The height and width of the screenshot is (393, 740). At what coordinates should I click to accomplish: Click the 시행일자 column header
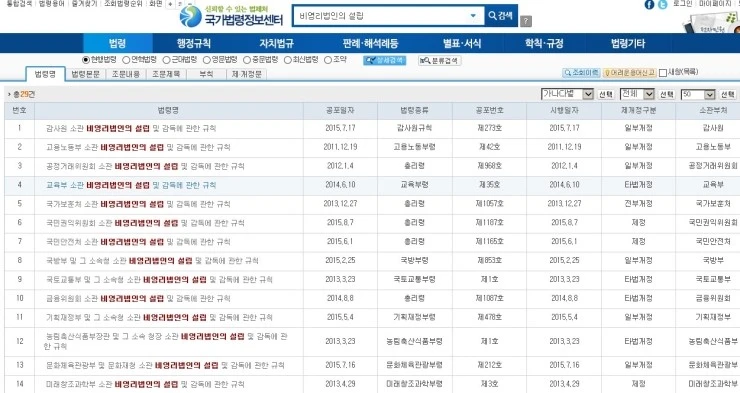(564, 110)
